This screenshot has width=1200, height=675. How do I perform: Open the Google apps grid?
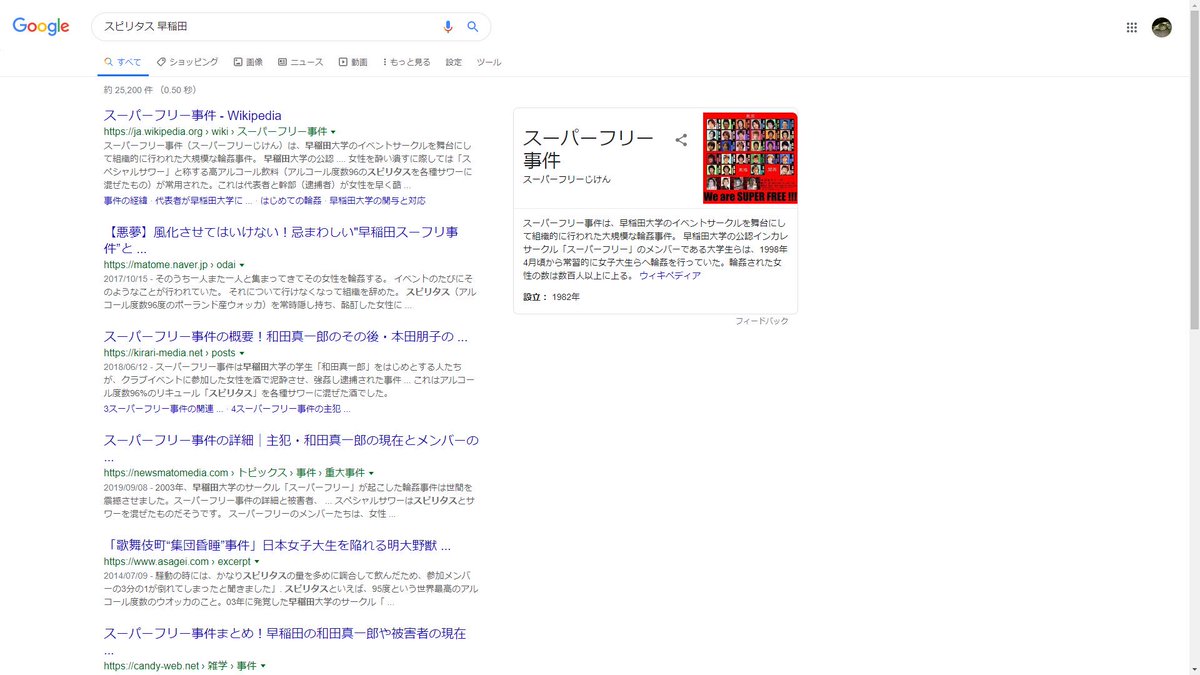[x=1132, y=28]
